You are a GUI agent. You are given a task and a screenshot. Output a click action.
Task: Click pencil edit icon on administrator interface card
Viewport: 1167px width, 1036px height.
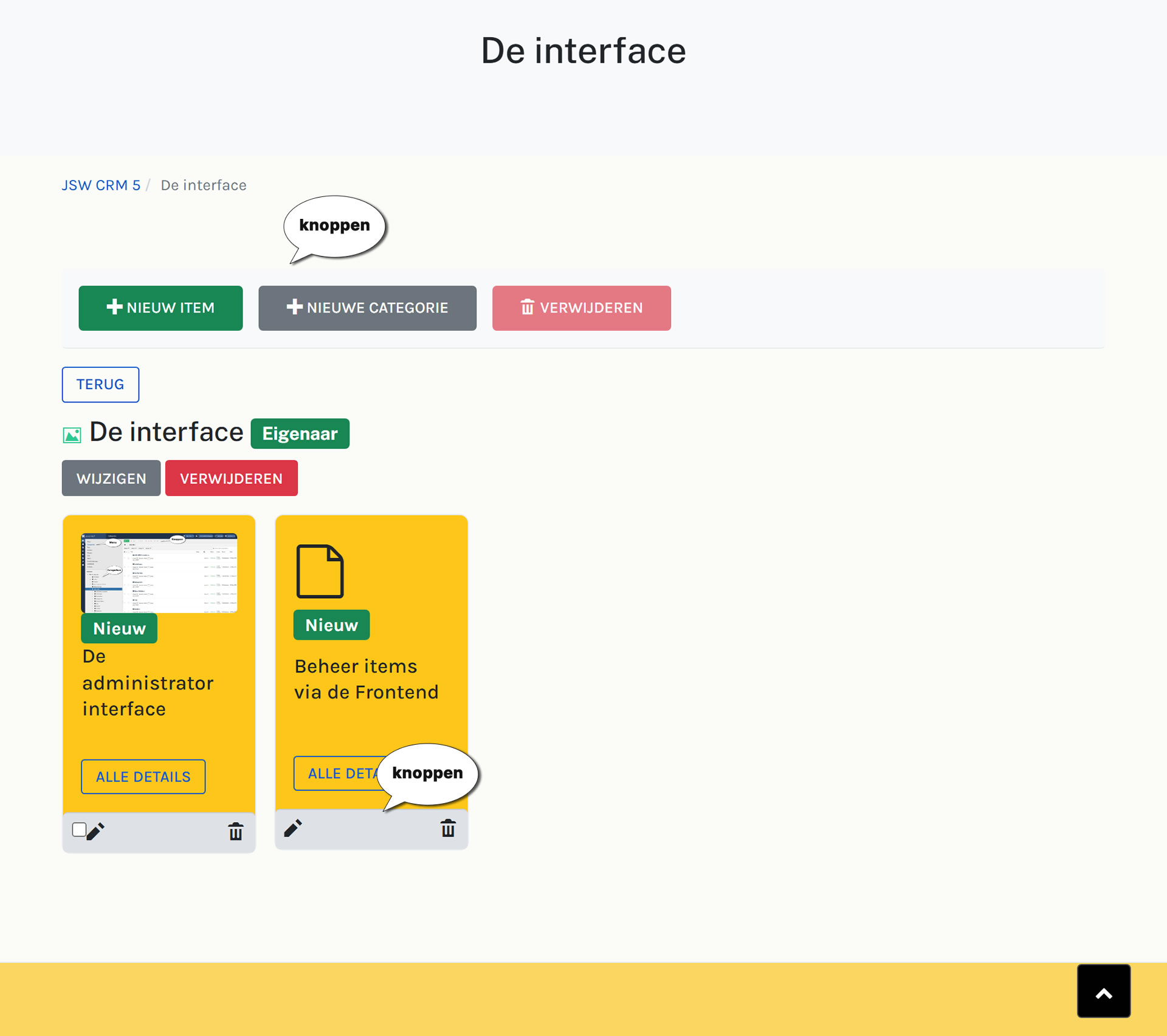click(95, 831)
